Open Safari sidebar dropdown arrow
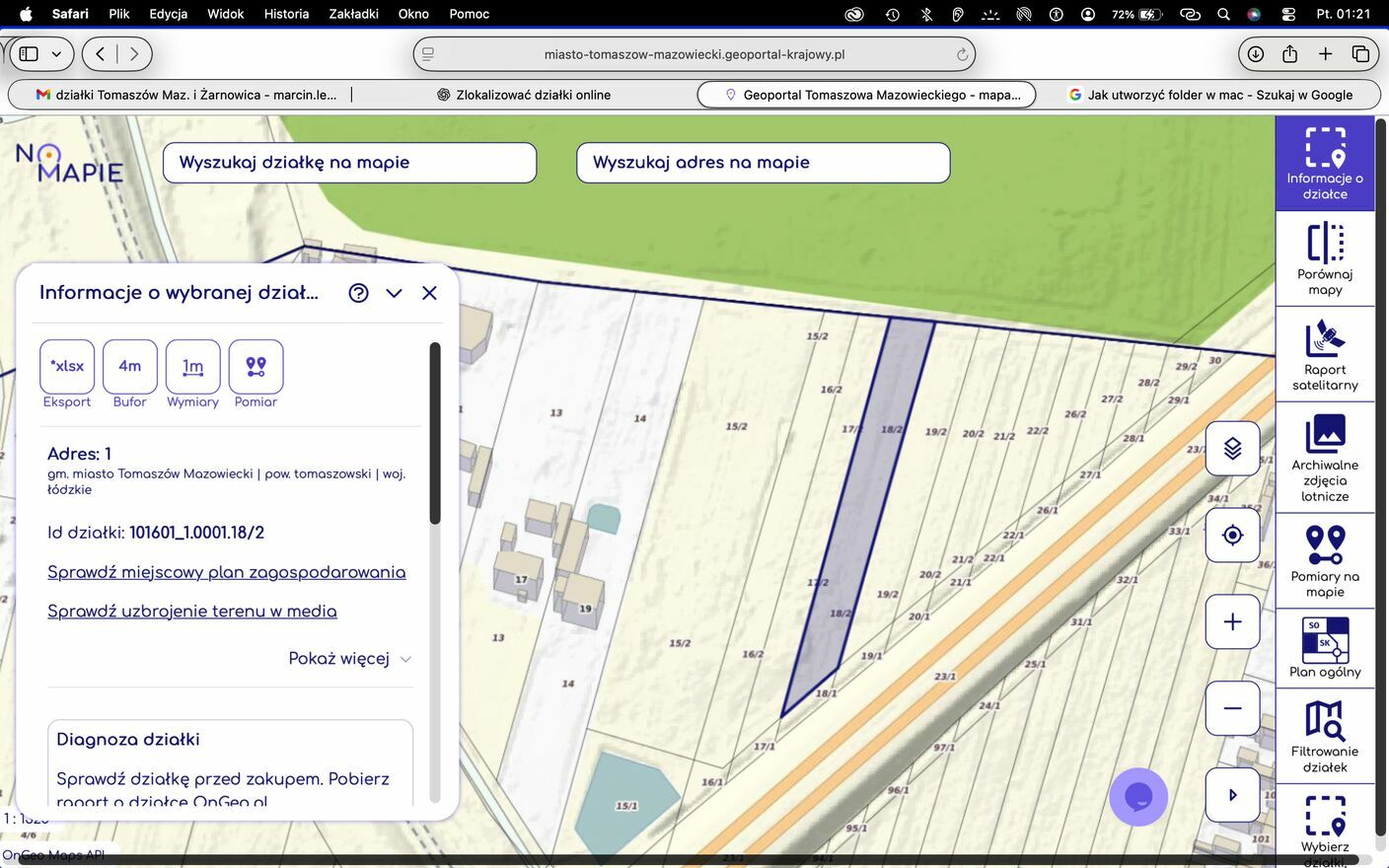This screenshot has width=1389, height=868. 56,54
